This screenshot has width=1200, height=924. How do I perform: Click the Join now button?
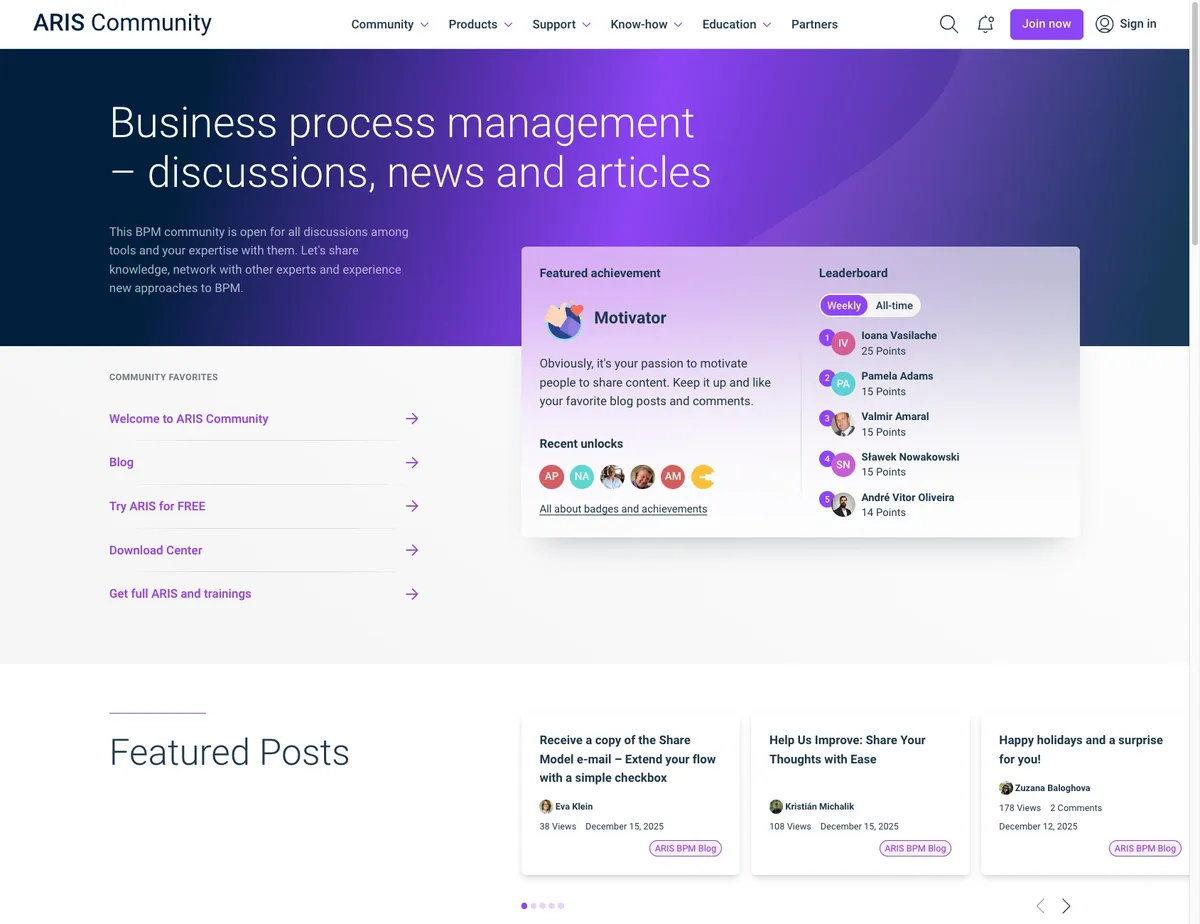[x=1046, y=24]
